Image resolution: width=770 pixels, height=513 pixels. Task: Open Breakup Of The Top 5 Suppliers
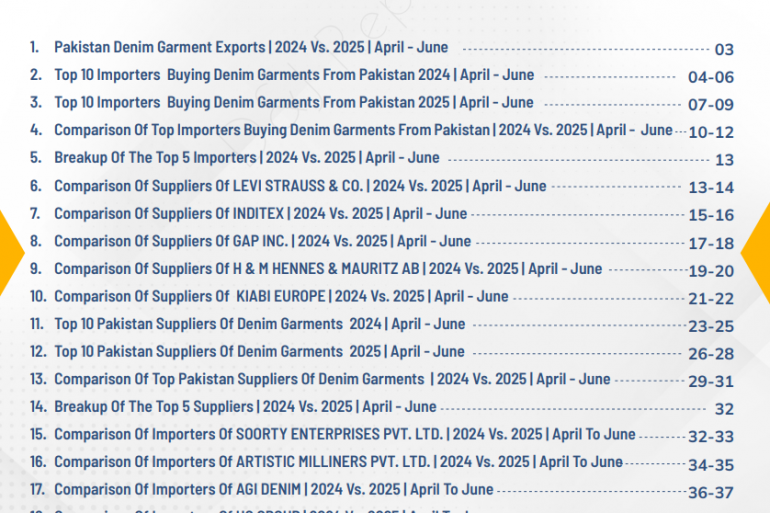coord(245,407)
